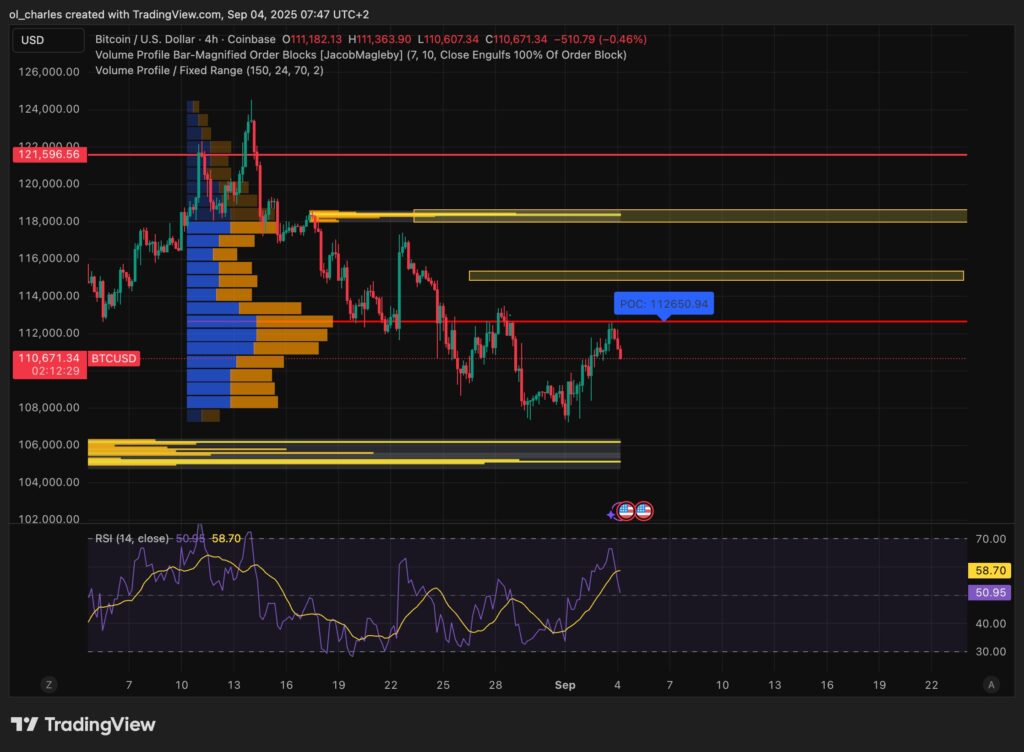Click the purple 50.95 RSI value badge
Screen dimensions: 1024x752
tap(990, 592)
